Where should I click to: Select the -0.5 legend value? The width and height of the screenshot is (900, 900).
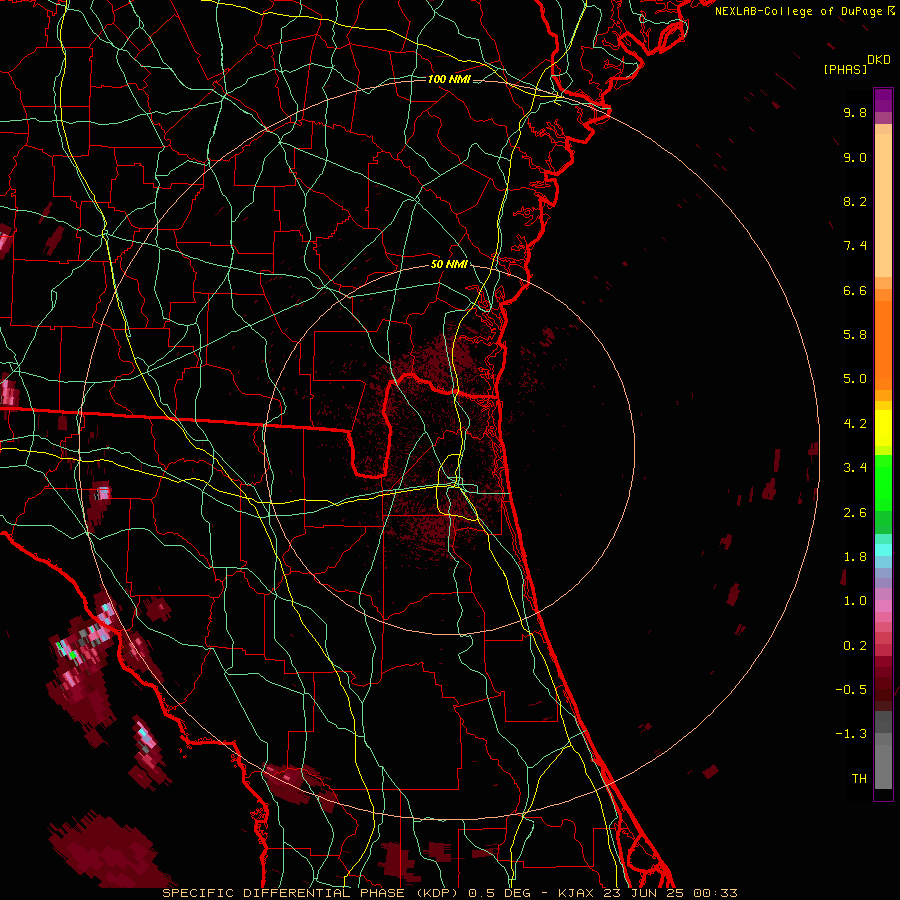(851, 690)
